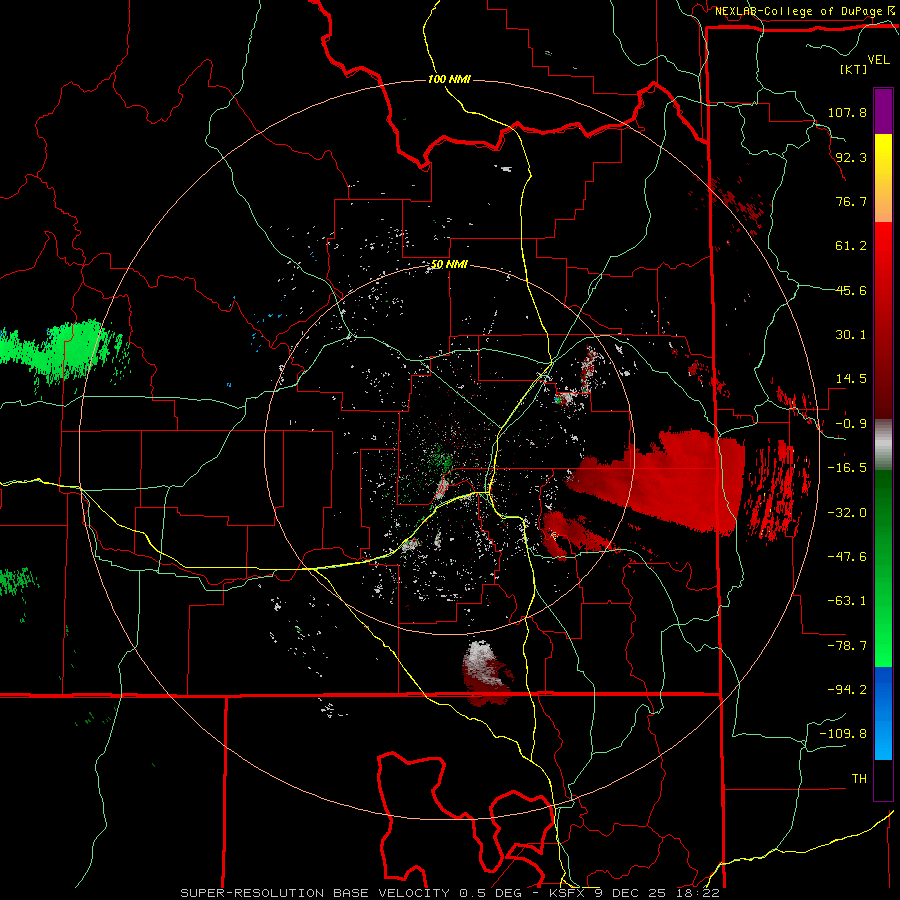Click the 92.3 velocity scale value

point(851,157)
